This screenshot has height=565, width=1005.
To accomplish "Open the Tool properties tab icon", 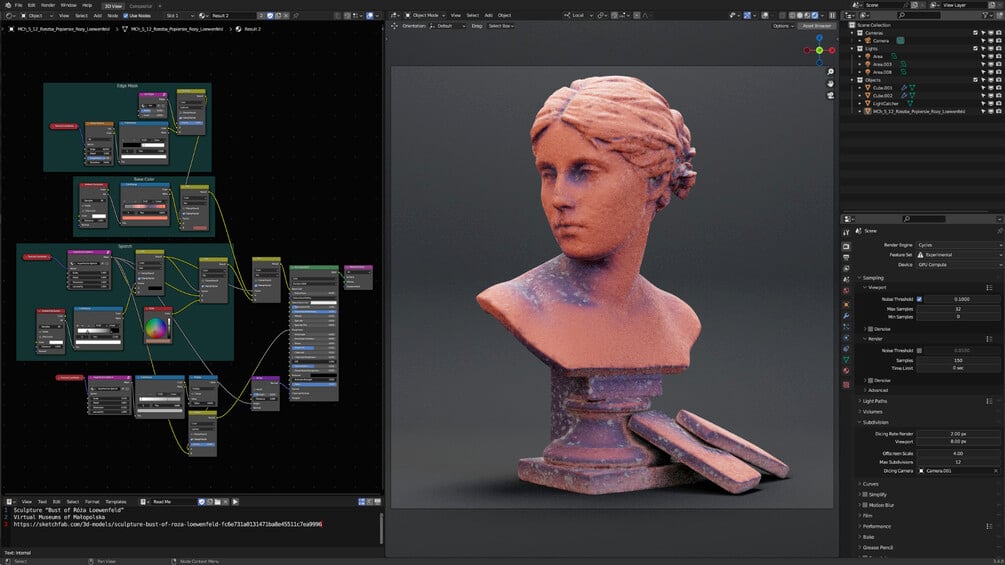I will point(846,232).
